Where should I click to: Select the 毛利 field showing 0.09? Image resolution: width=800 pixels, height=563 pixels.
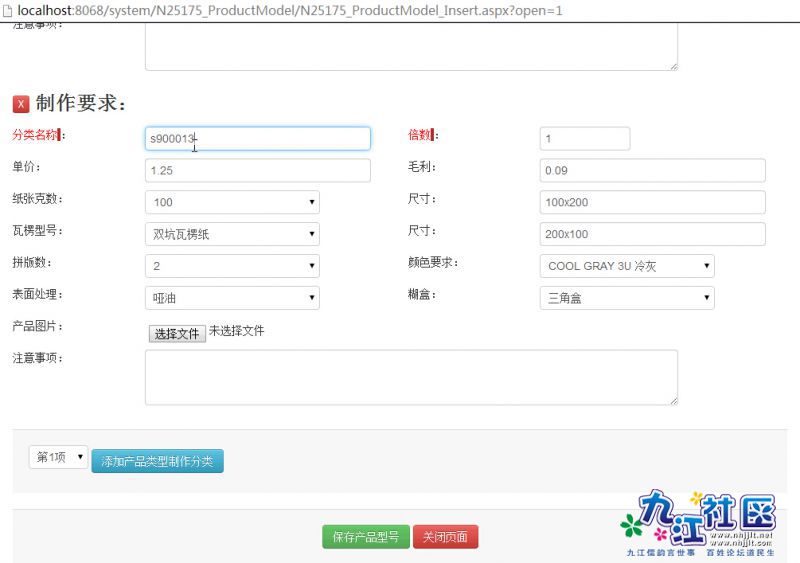click(x=652, y=171)
